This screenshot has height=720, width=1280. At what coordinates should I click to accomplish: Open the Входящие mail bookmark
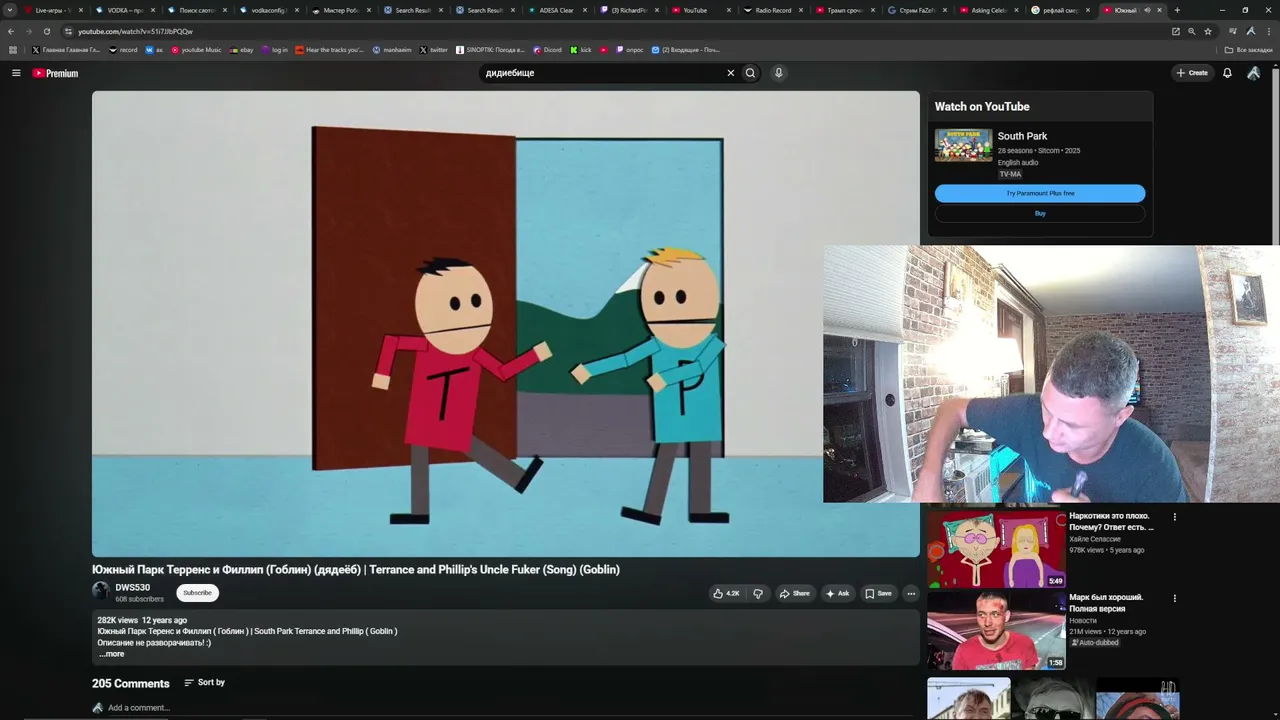click(x=685, y=50)
